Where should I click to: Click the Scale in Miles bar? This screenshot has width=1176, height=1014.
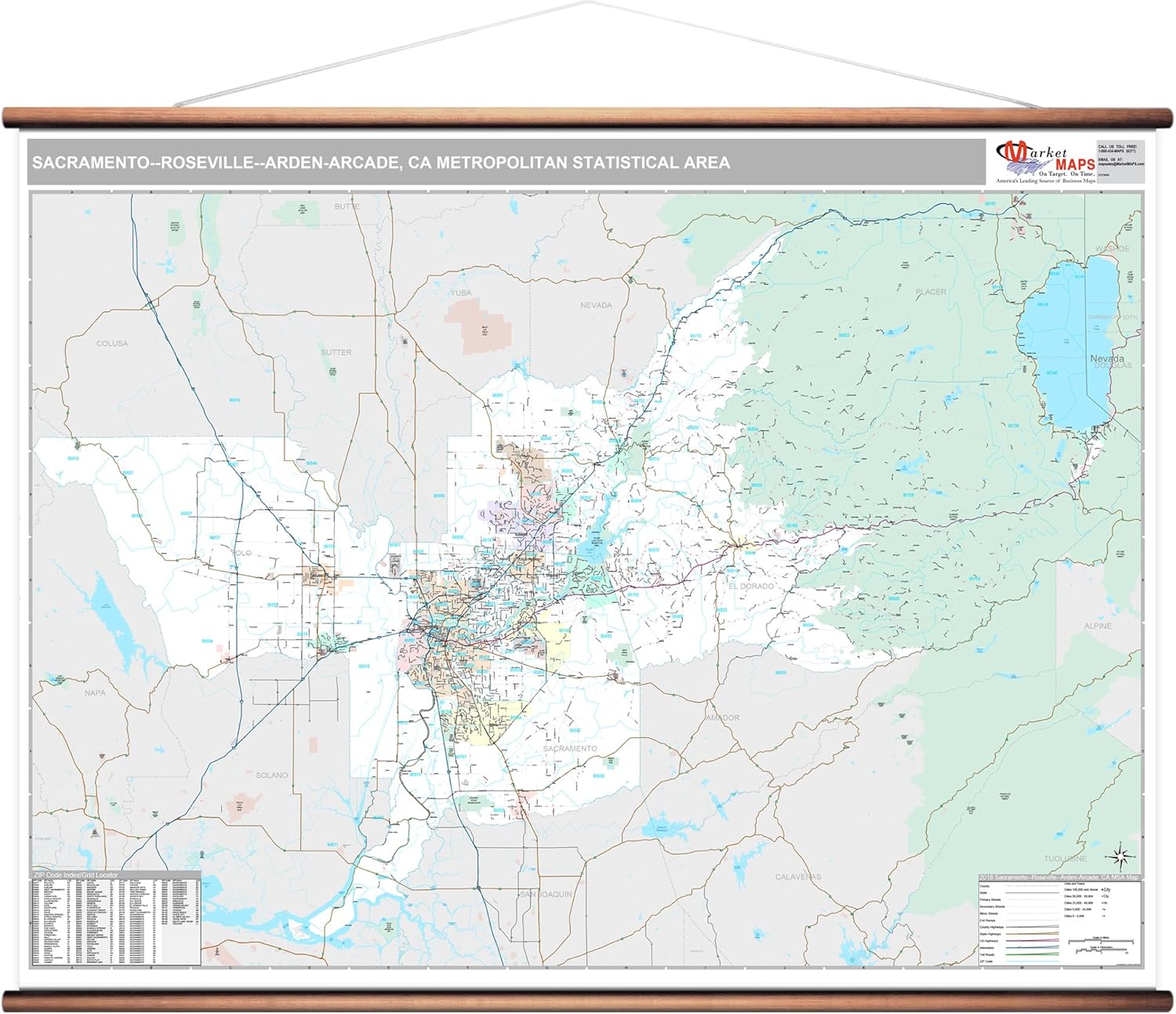(1101, 941)
